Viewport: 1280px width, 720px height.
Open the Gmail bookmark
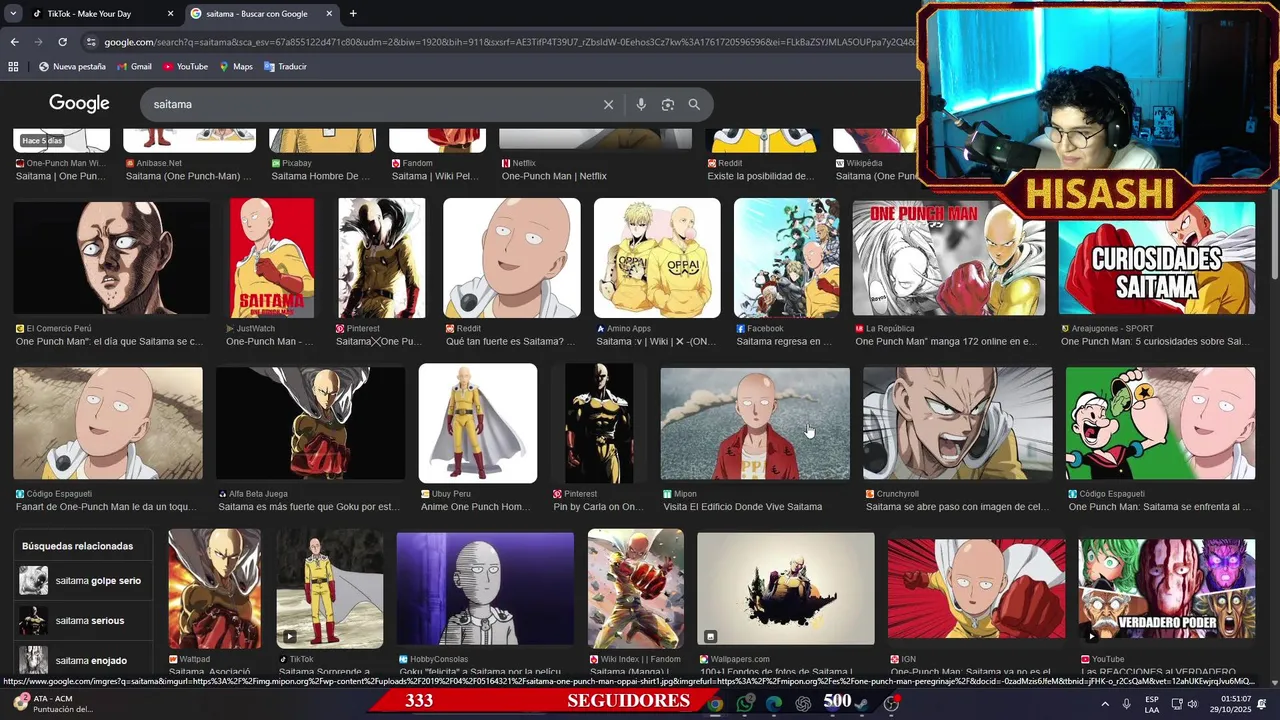(134, 67)
